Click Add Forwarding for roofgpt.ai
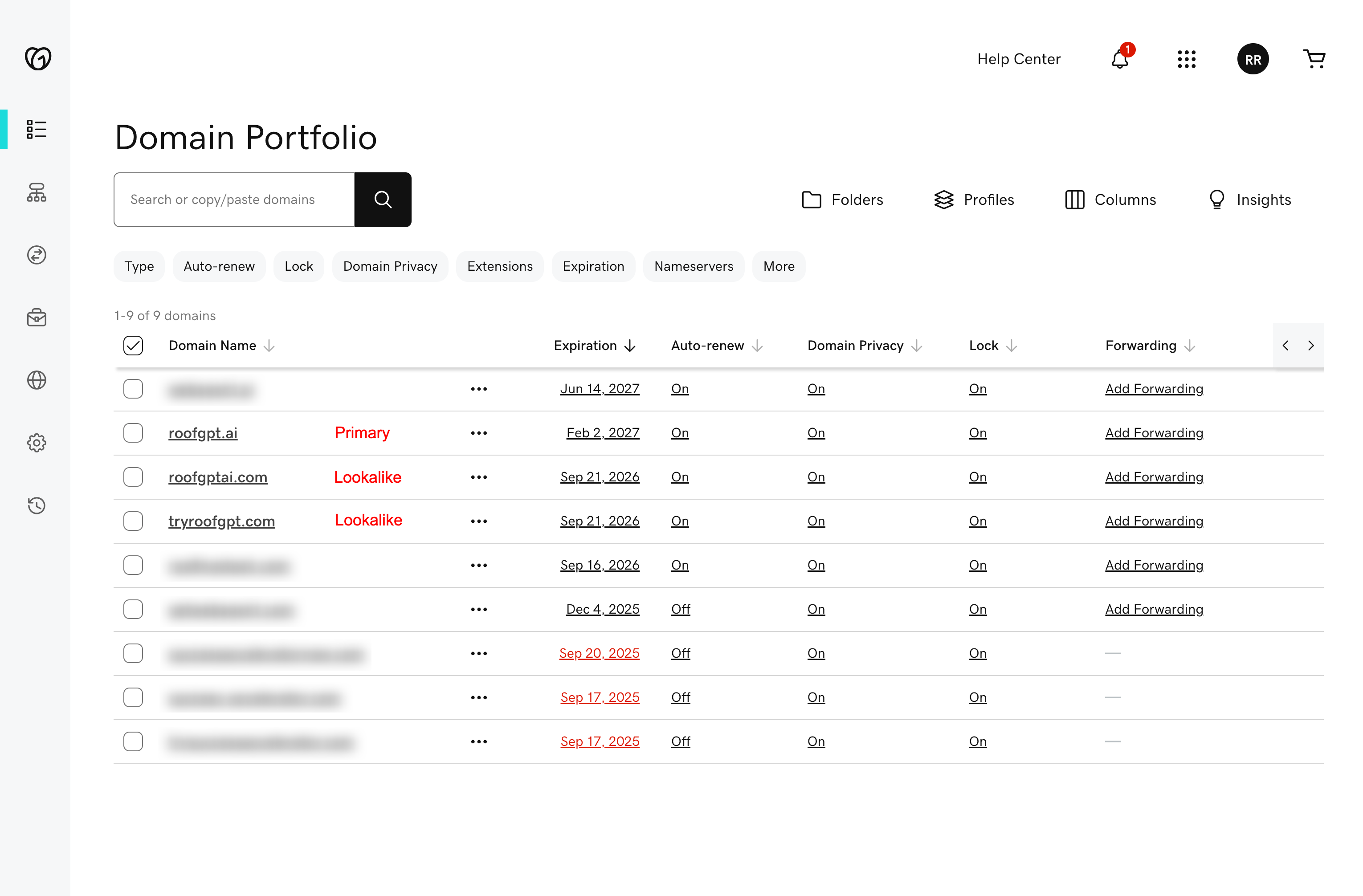The image size is (1363, 896). coord(1154,433)
